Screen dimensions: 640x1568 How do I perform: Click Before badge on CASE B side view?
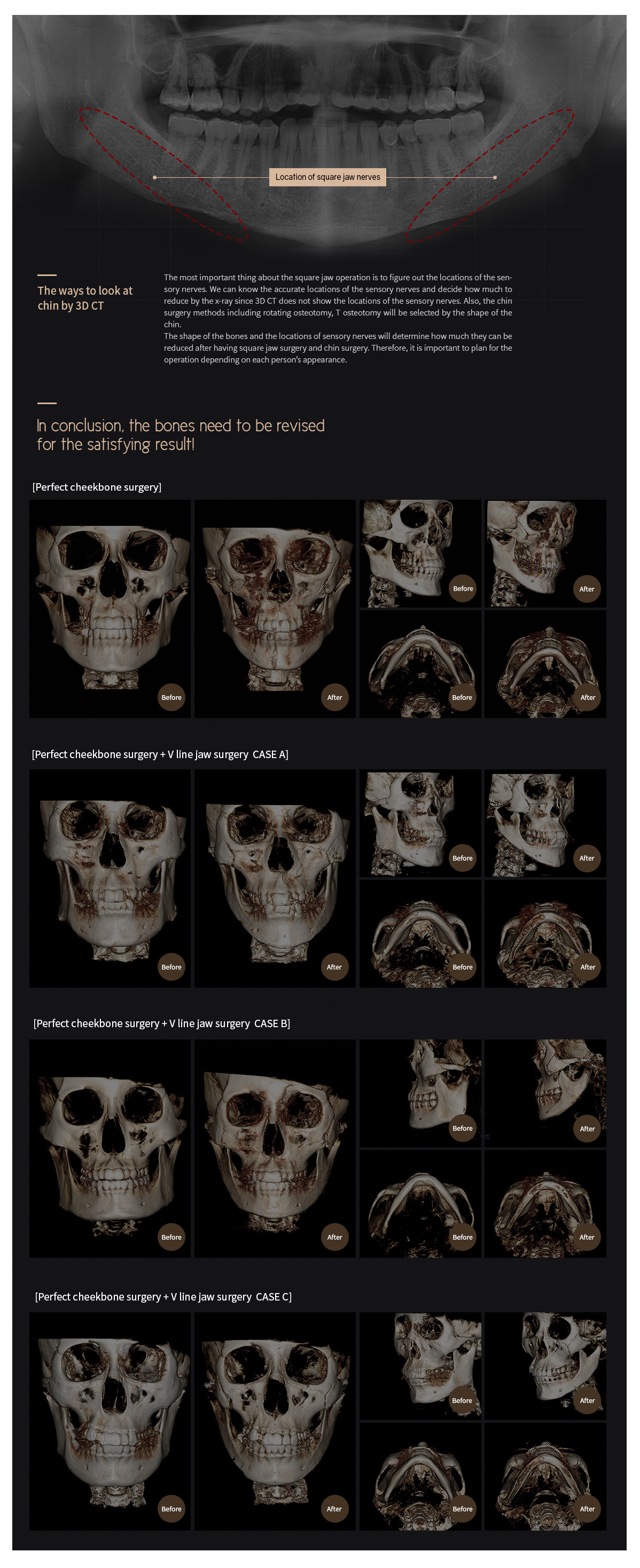462,1129
